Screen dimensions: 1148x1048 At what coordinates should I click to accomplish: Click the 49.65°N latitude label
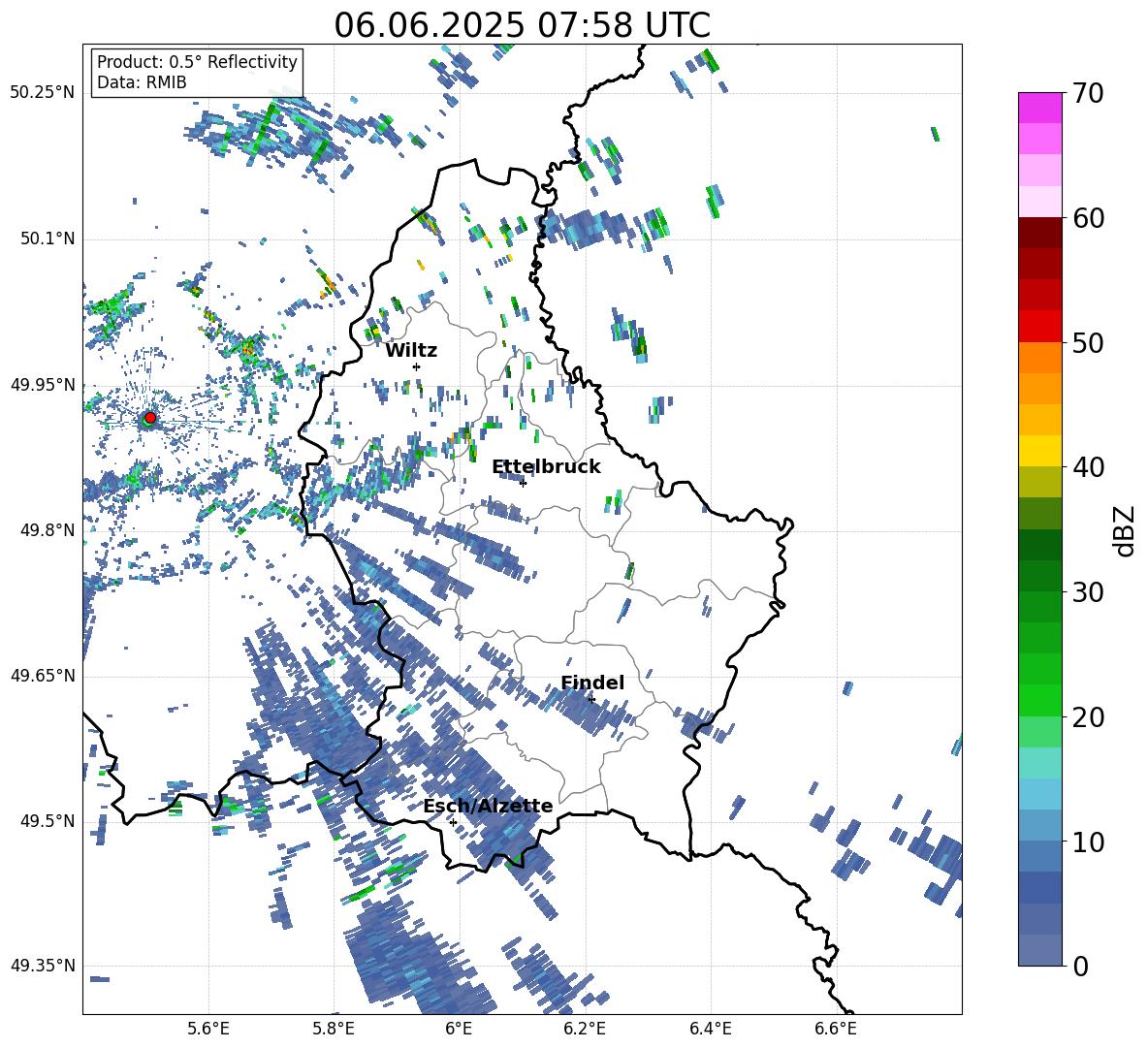tap(43, 675)
